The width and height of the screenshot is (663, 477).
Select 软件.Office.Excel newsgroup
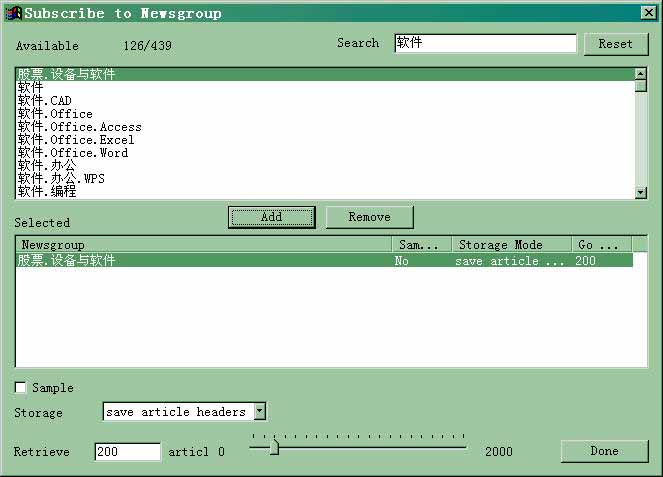pos(75,140)
